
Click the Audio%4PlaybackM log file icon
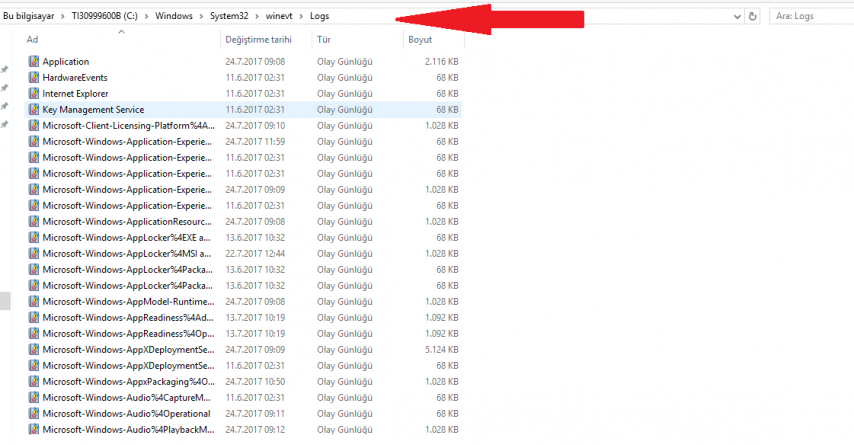pyautogui.click(x=34, y=429)
